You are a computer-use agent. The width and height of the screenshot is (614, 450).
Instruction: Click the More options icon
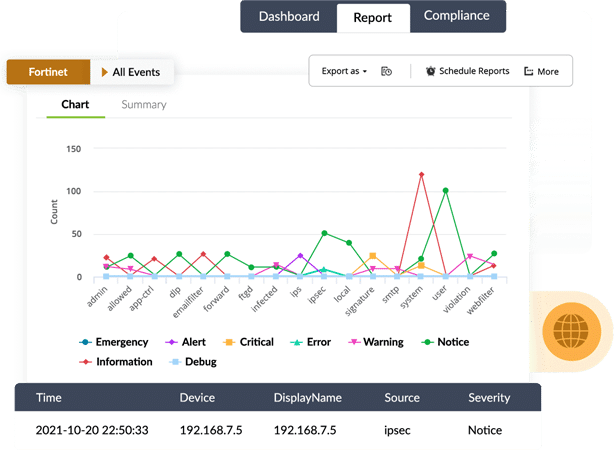[528, 71]
